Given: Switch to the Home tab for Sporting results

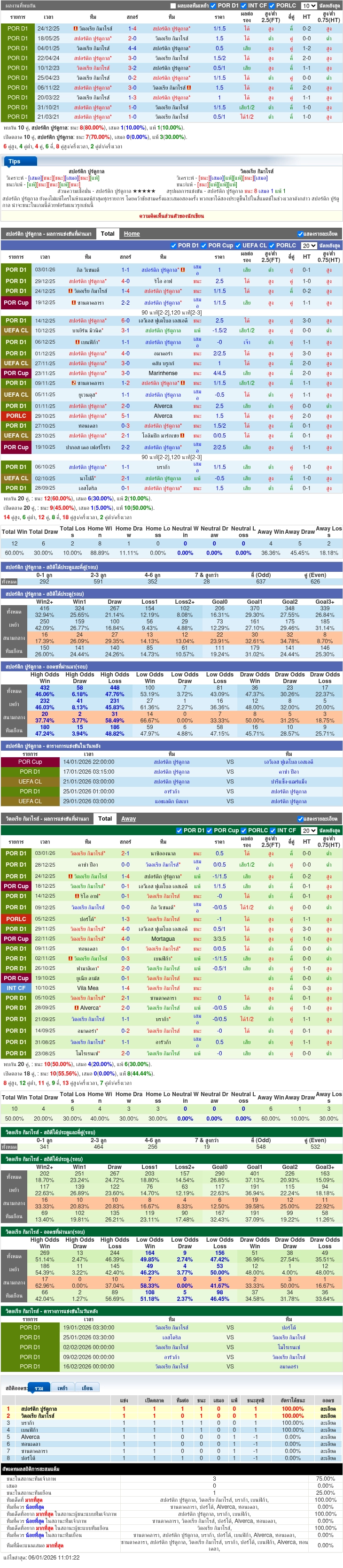Looking at the screenshot, I should tap(132, 234).
